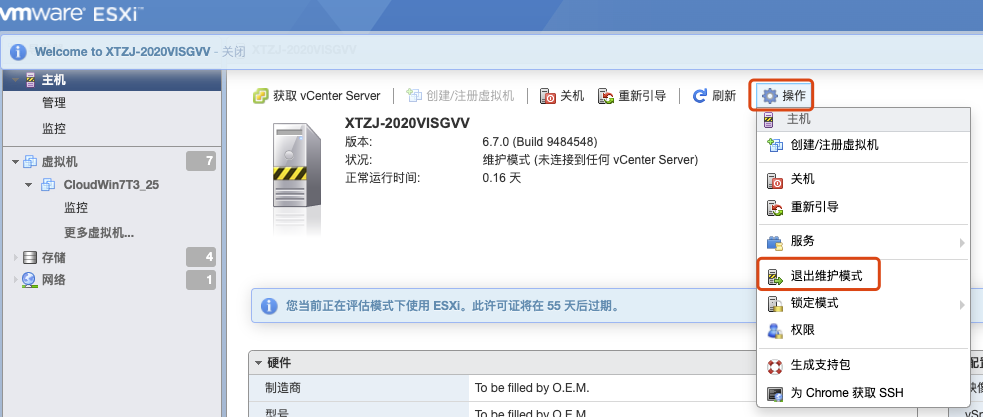Expand the 存储 tree node

point(16,258)
